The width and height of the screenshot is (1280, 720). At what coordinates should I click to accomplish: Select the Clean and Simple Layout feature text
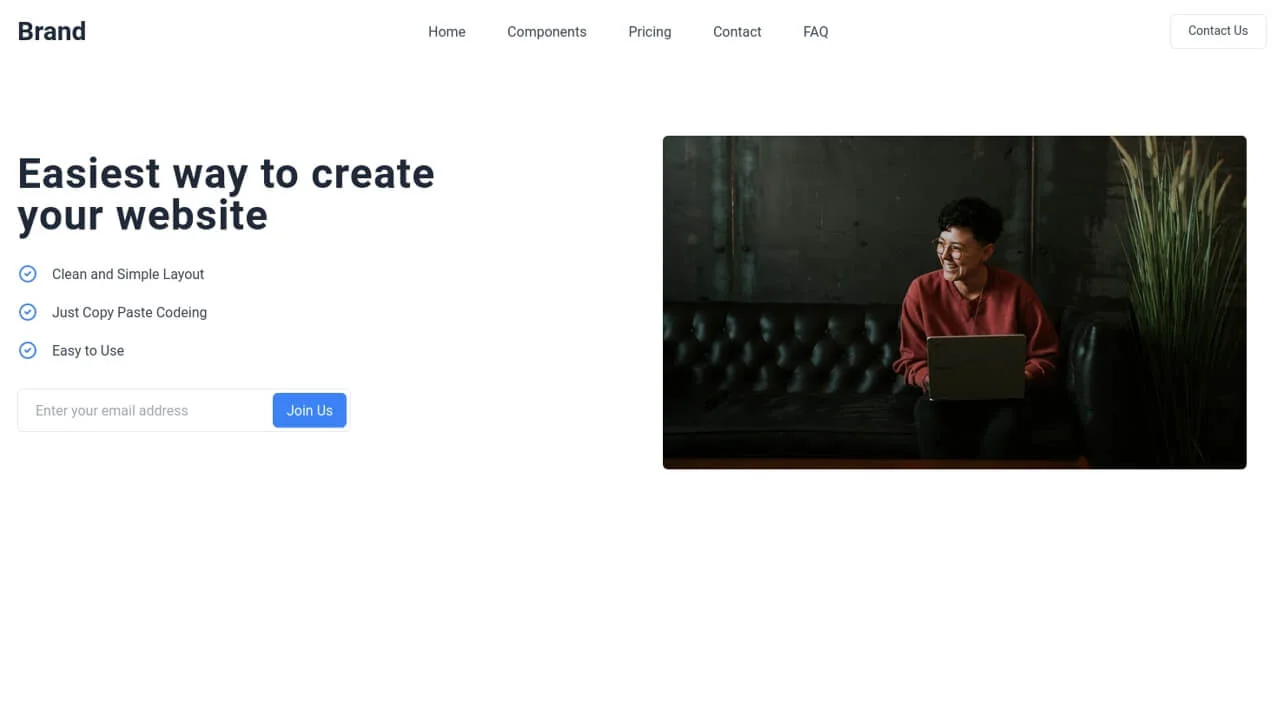point(128,273)
